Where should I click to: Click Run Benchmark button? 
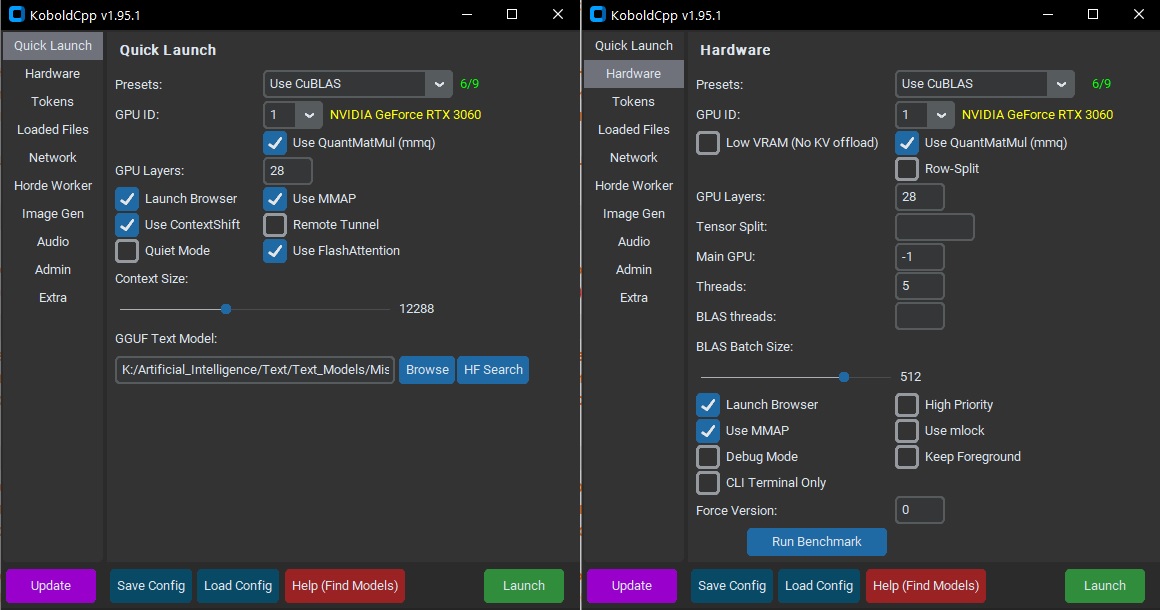point(817,542)
